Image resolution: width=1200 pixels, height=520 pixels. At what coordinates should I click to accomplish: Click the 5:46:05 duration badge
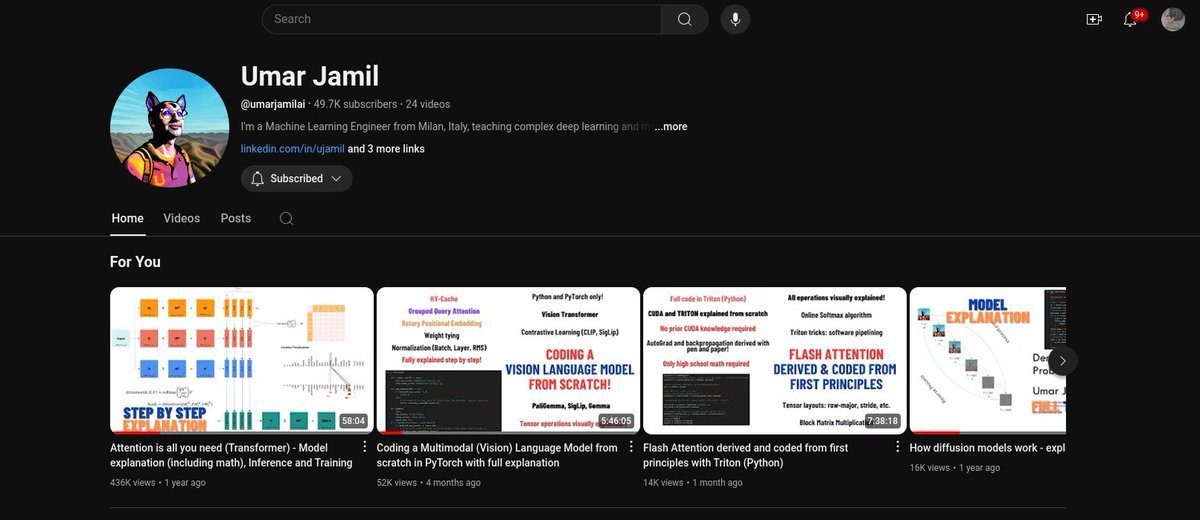[616, 421]
